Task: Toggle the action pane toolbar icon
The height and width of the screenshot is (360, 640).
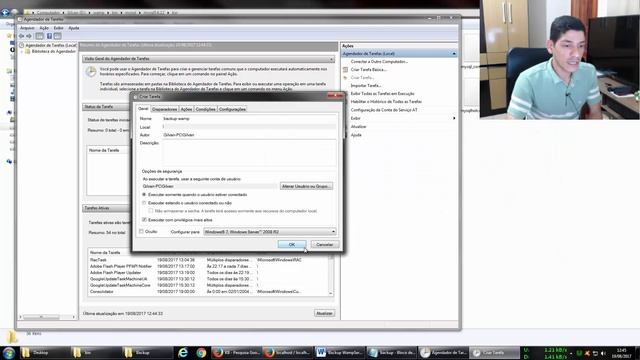Action: click(58, 36)
